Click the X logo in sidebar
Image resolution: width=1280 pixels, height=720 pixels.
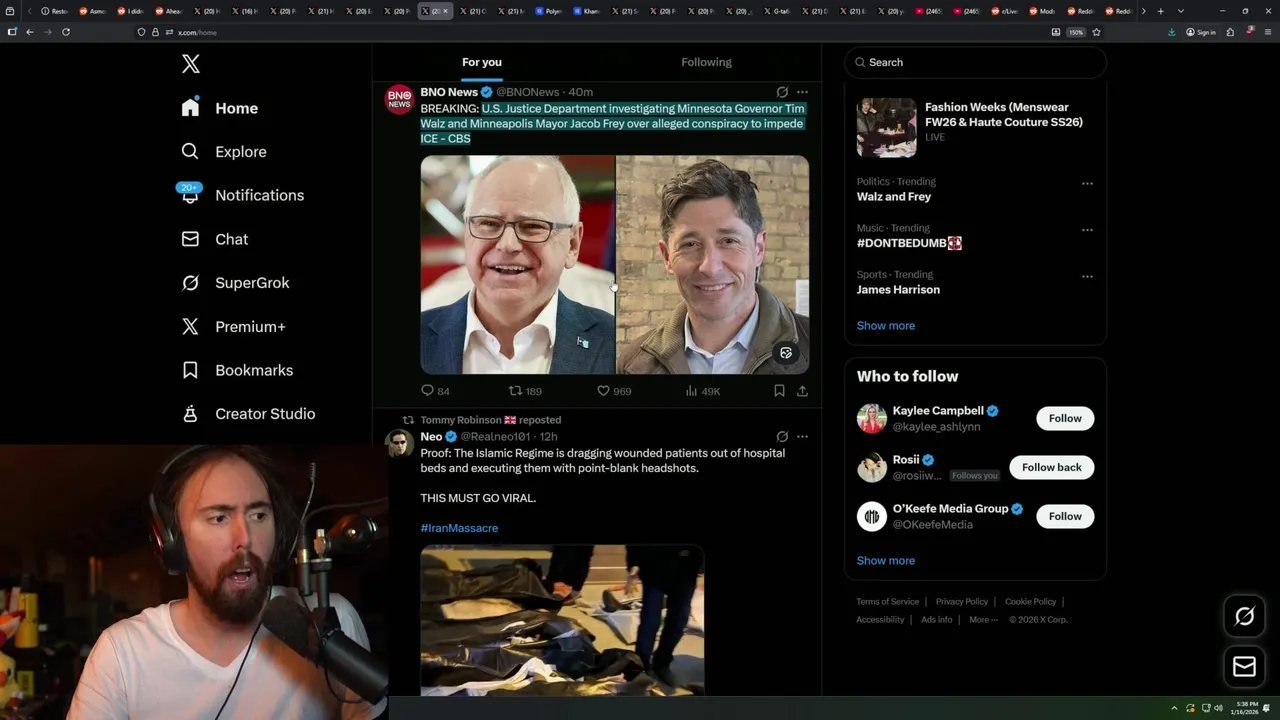click(x=191, y=64)
